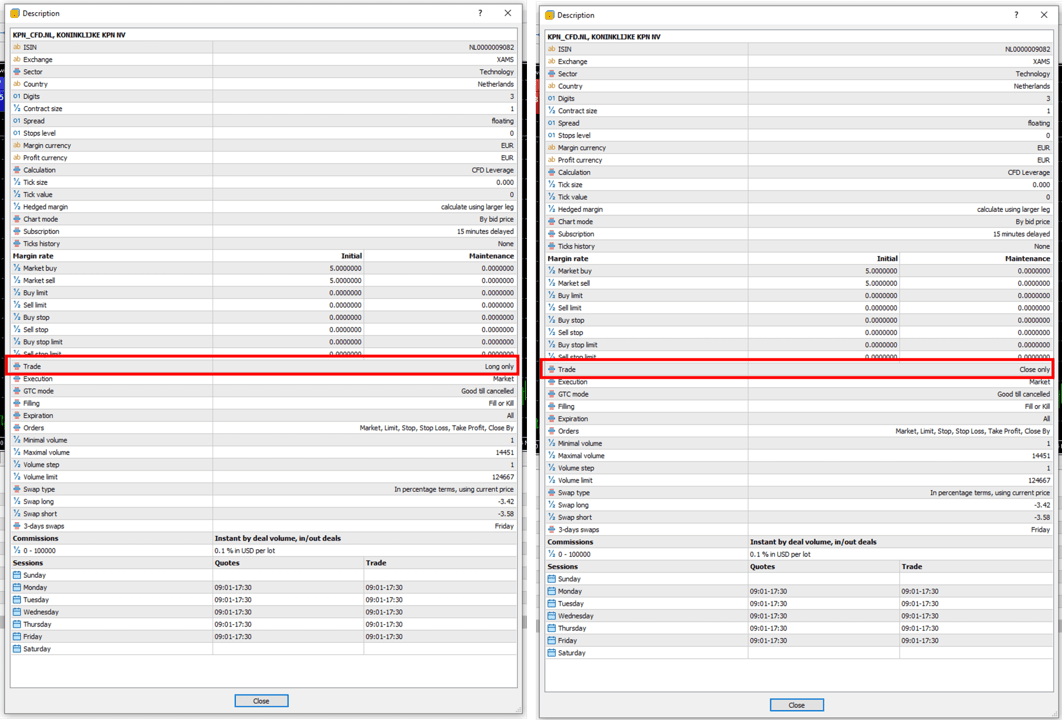Click Friday session calendar icon in right window
Viewport: 1062px width, 720px height.
[551, 641]
